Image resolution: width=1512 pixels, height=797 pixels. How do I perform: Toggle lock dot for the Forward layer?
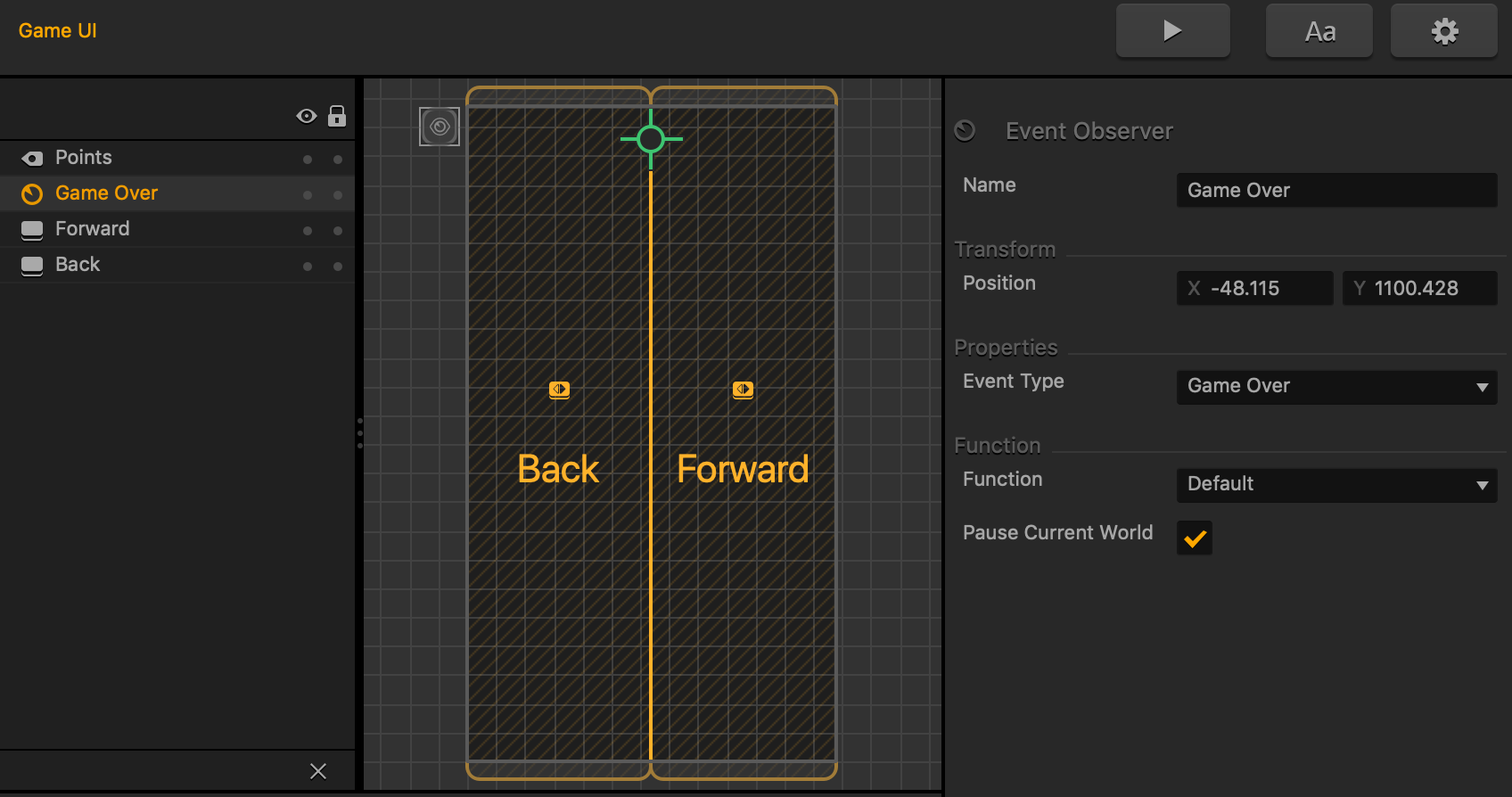[x=338, y=231]
